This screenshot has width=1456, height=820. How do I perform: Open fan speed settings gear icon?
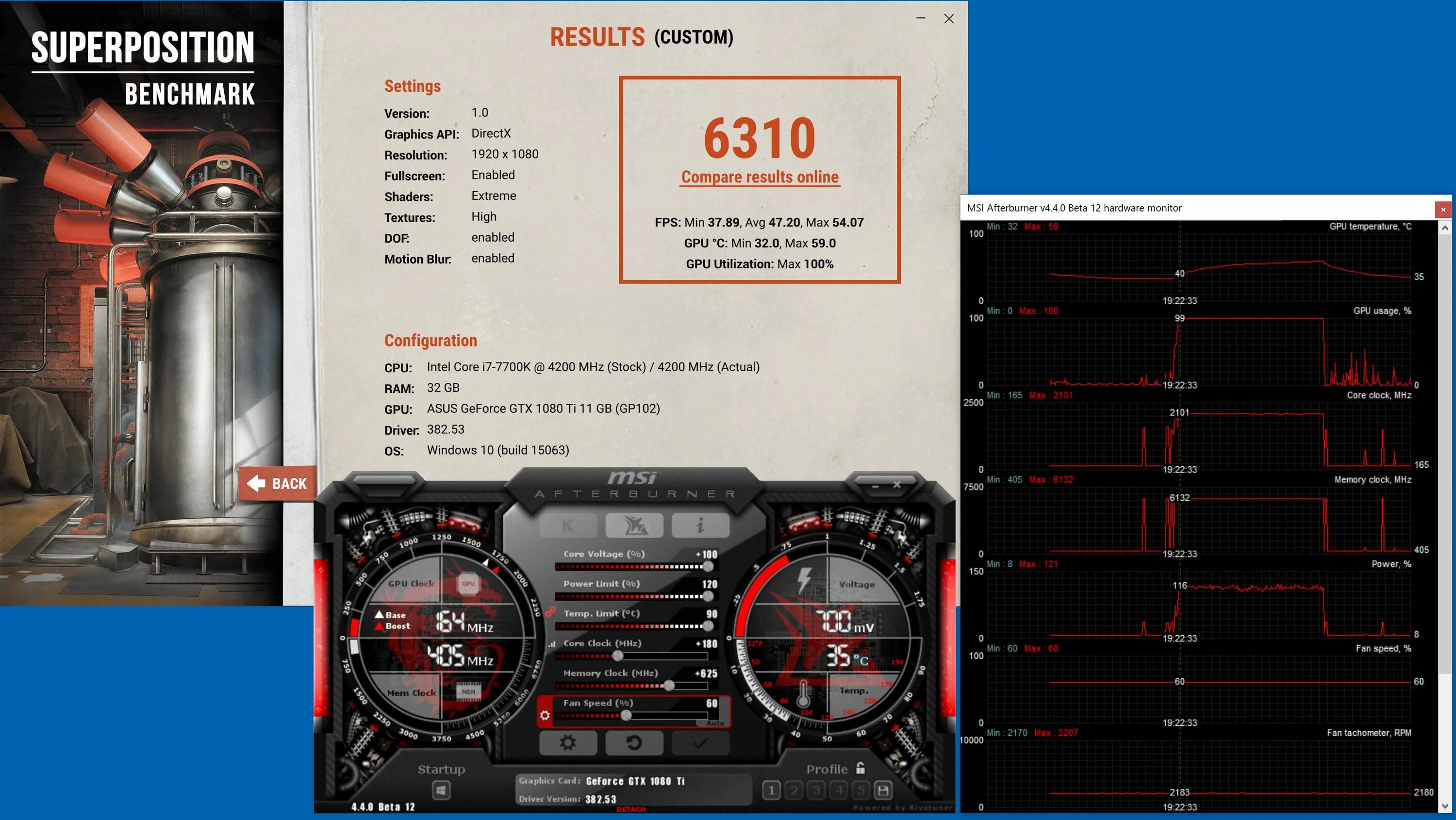coord(545,716)
